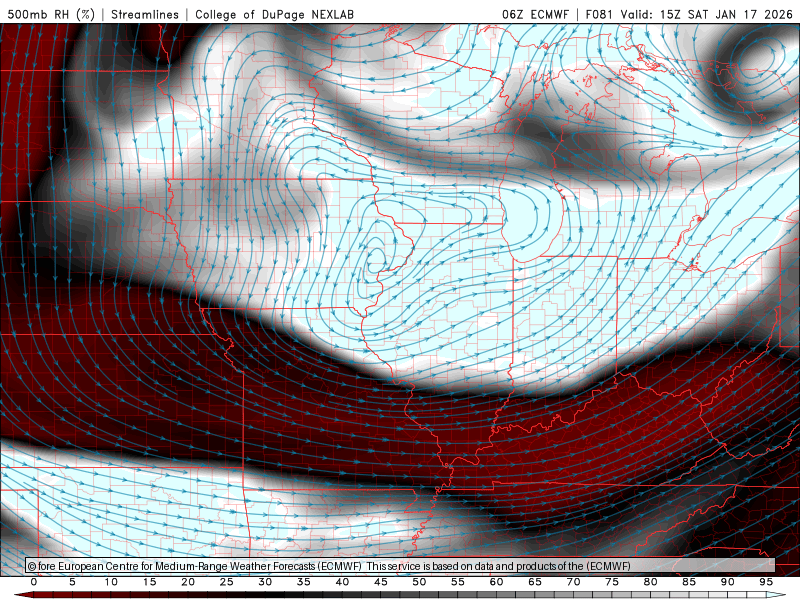Screen dimensions: 800x600
Task: Click the "25" label on the color scale
Action: pos(227,582)
